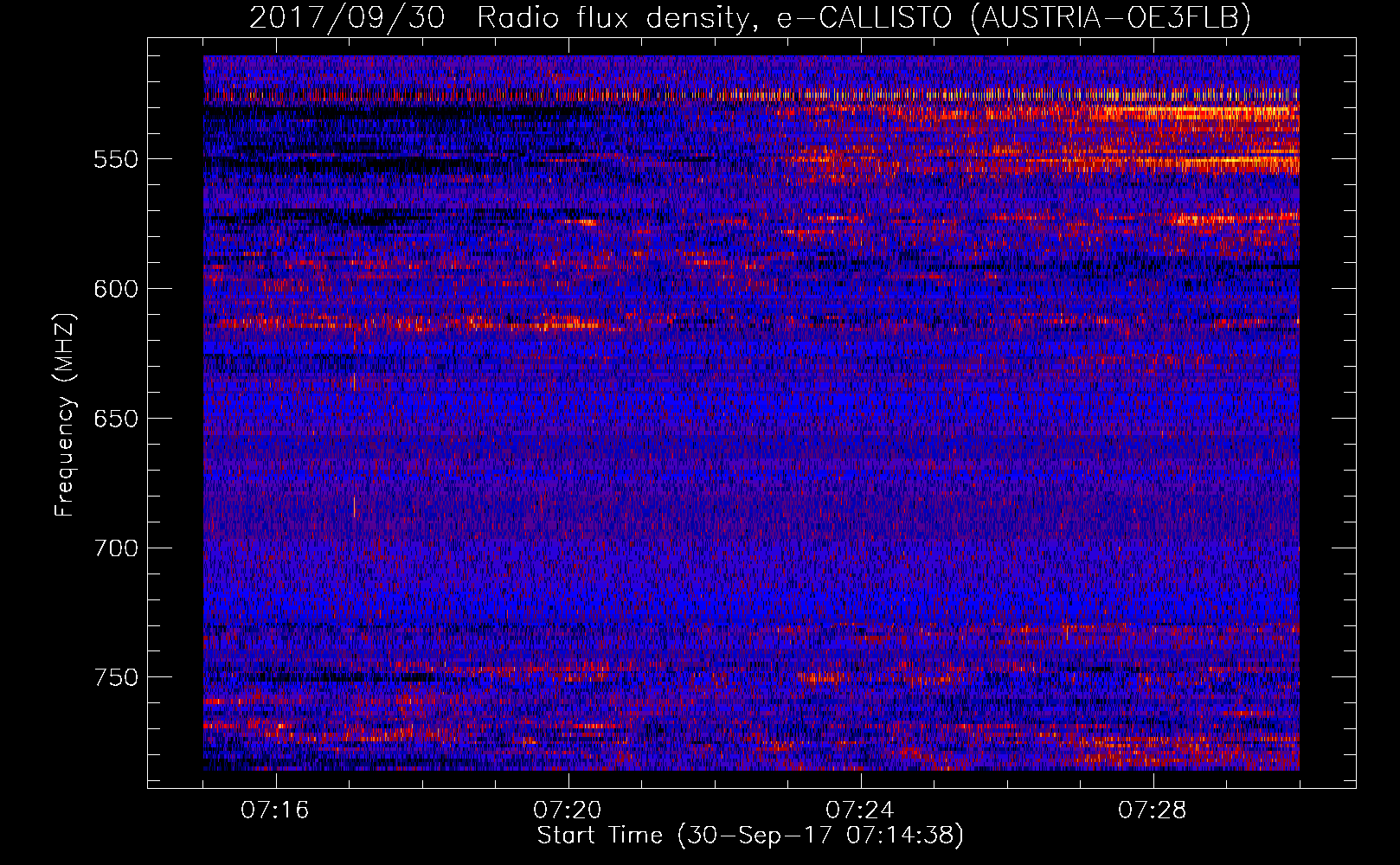The image size is (1400, 865).
Task: Select the '550' frequency axis label
Action: [x=116, y=159]
